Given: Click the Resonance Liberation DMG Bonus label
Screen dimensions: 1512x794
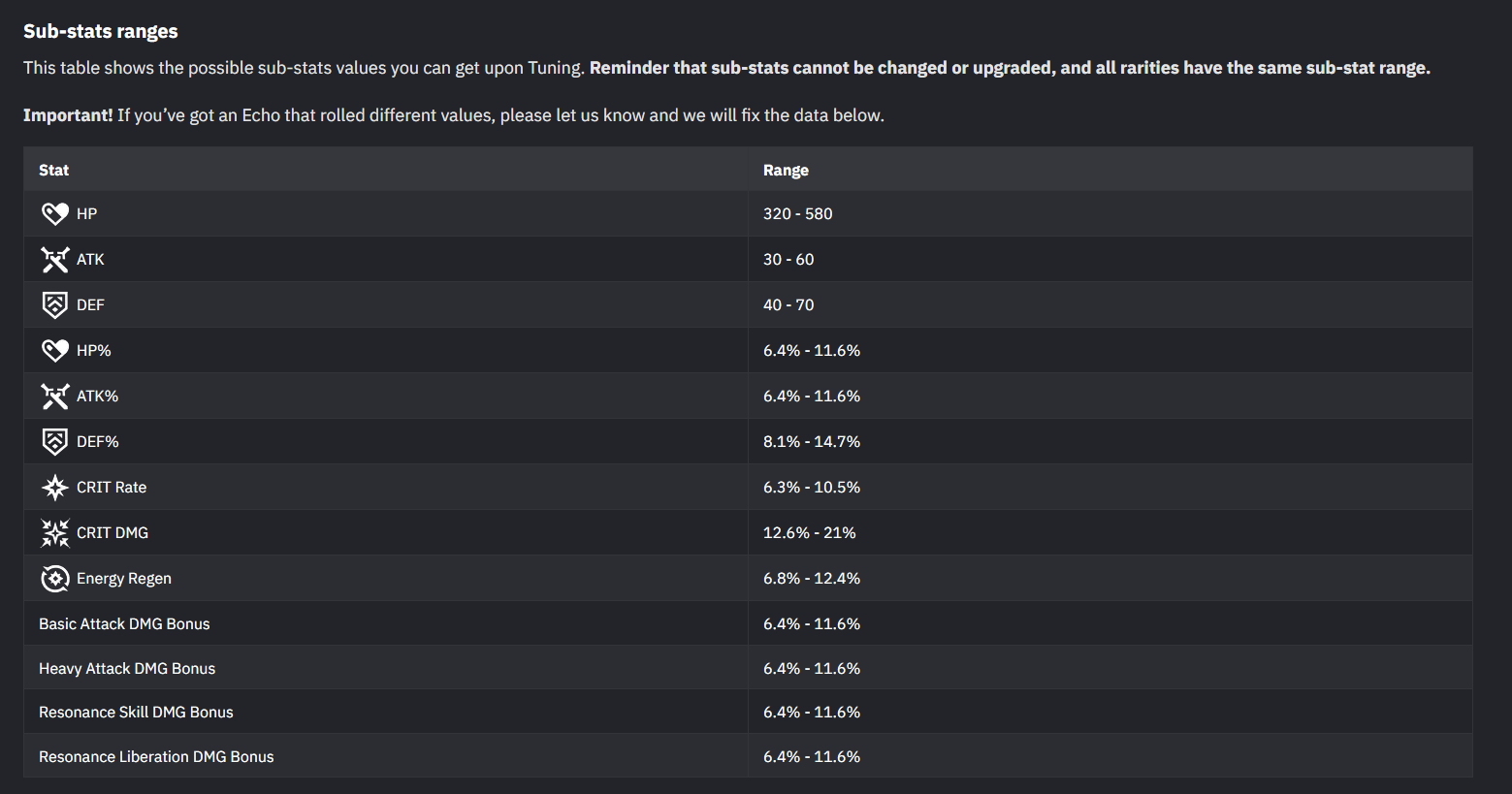Looking at the screenshot, I should point(156,756).
